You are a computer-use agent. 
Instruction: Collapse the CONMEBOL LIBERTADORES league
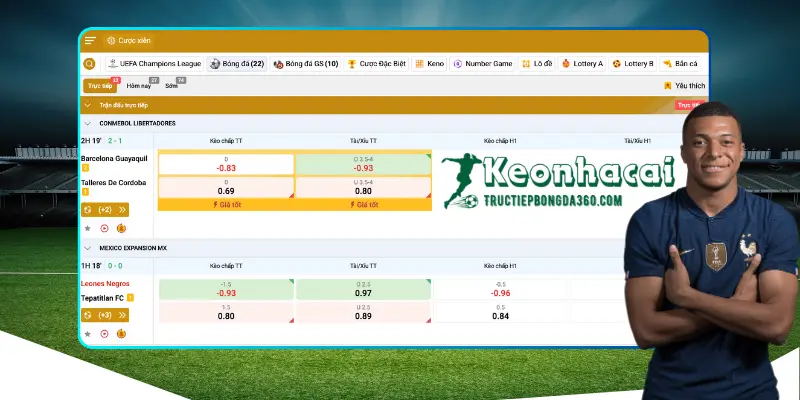coord(88,123)
